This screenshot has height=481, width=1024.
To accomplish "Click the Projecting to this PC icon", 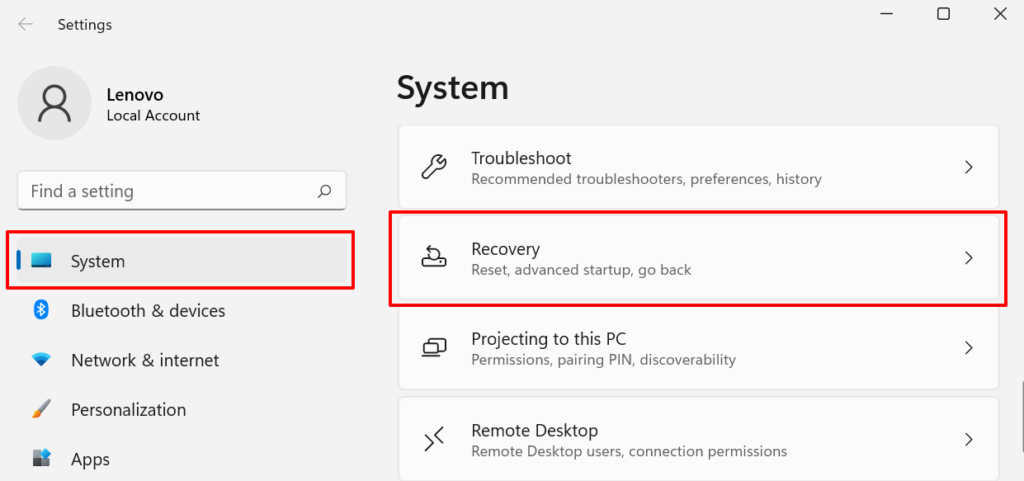I will 434,348.
